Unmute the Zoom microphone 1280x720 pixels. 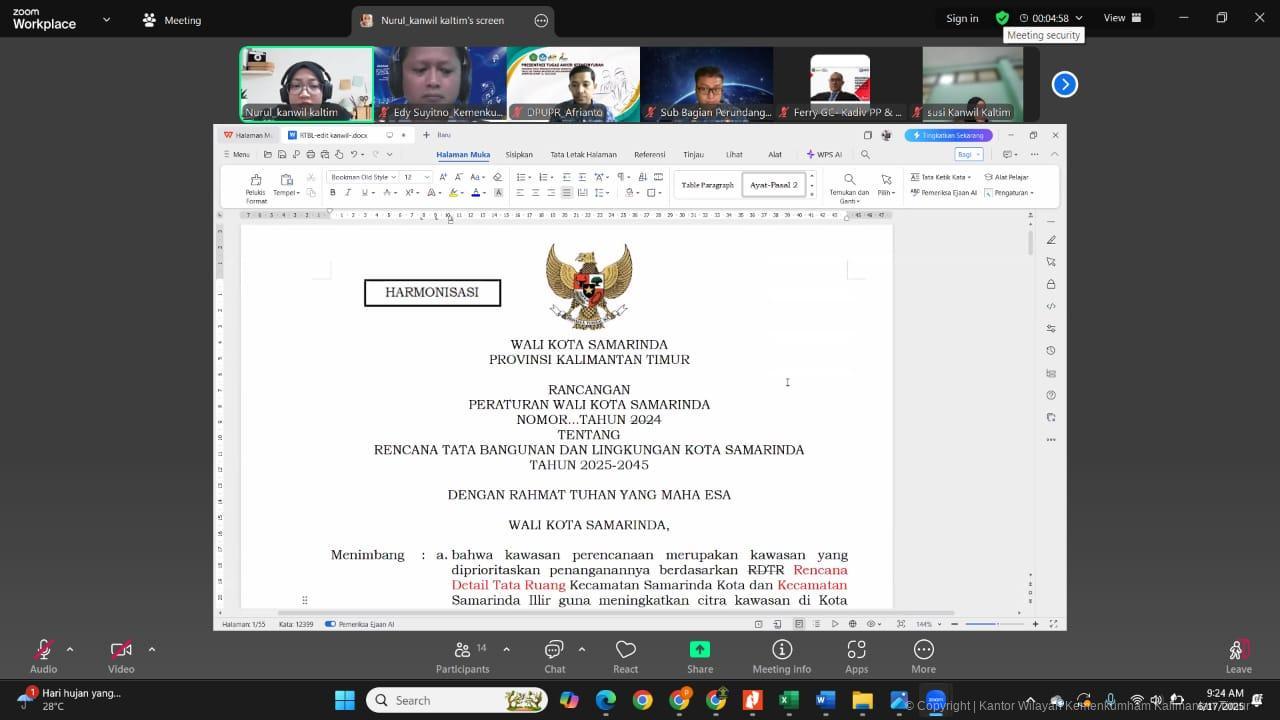click(x=43, y=650)
